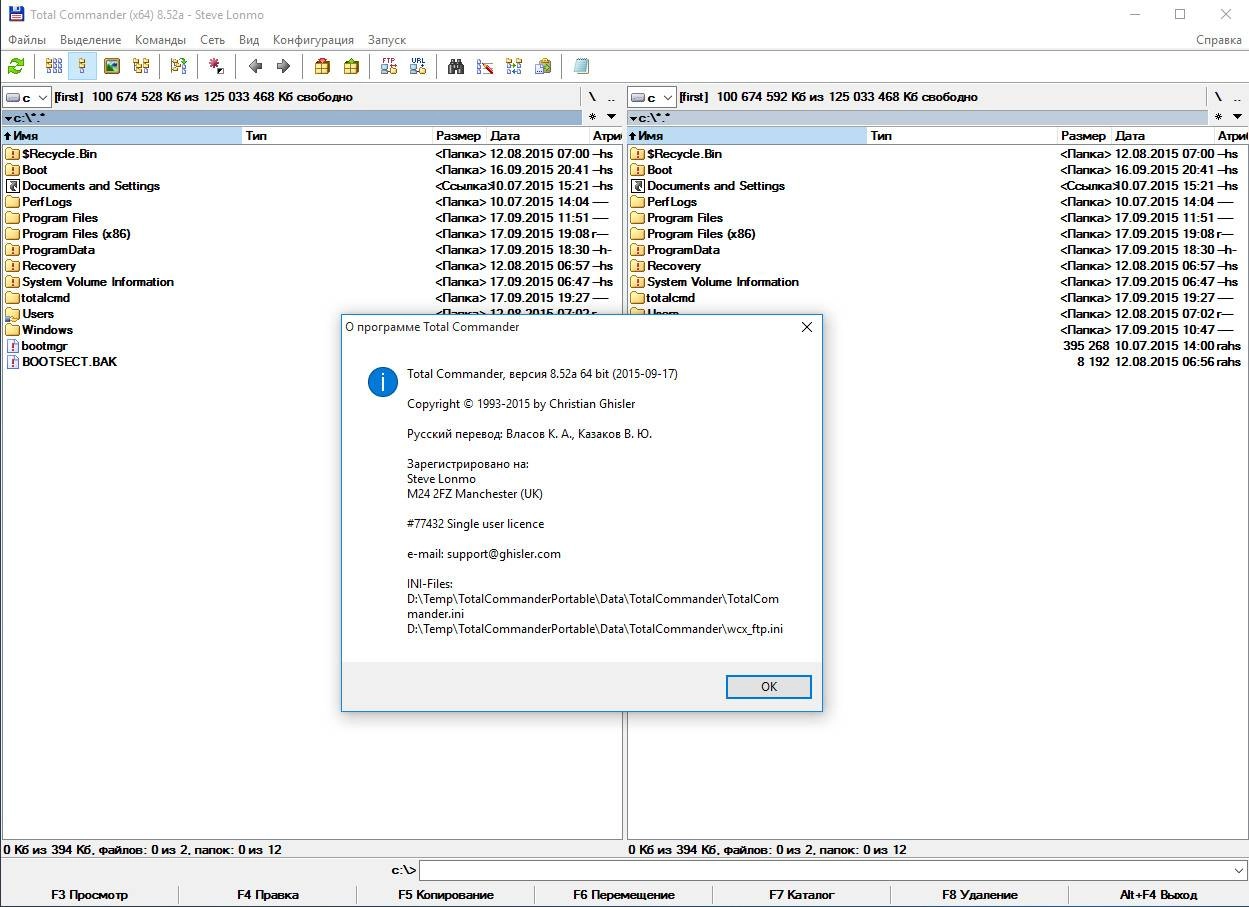Sort right panel by Дата column header

[x=1162, y=136]
